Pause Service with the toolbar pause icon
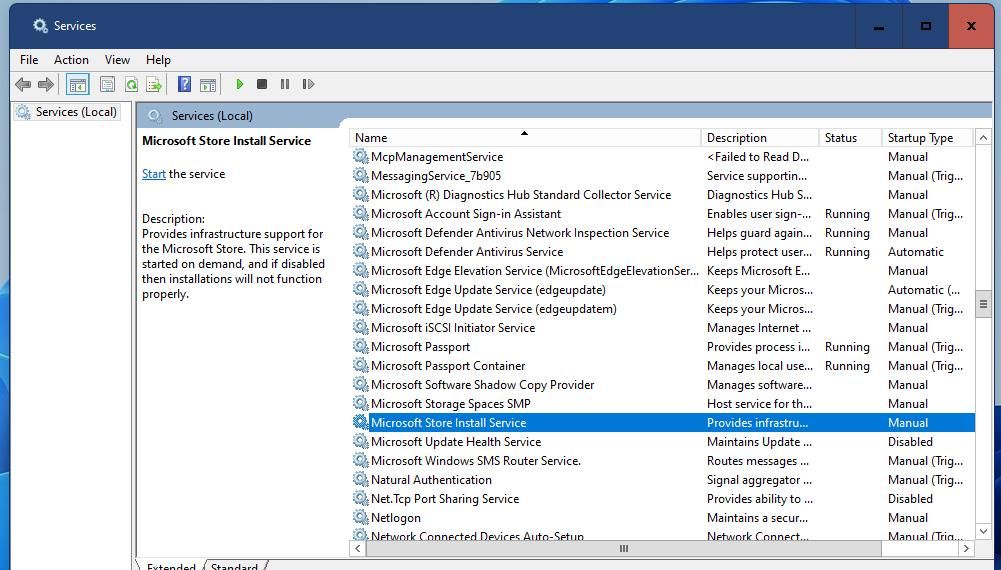1001x570 pixels. (285, 84)
